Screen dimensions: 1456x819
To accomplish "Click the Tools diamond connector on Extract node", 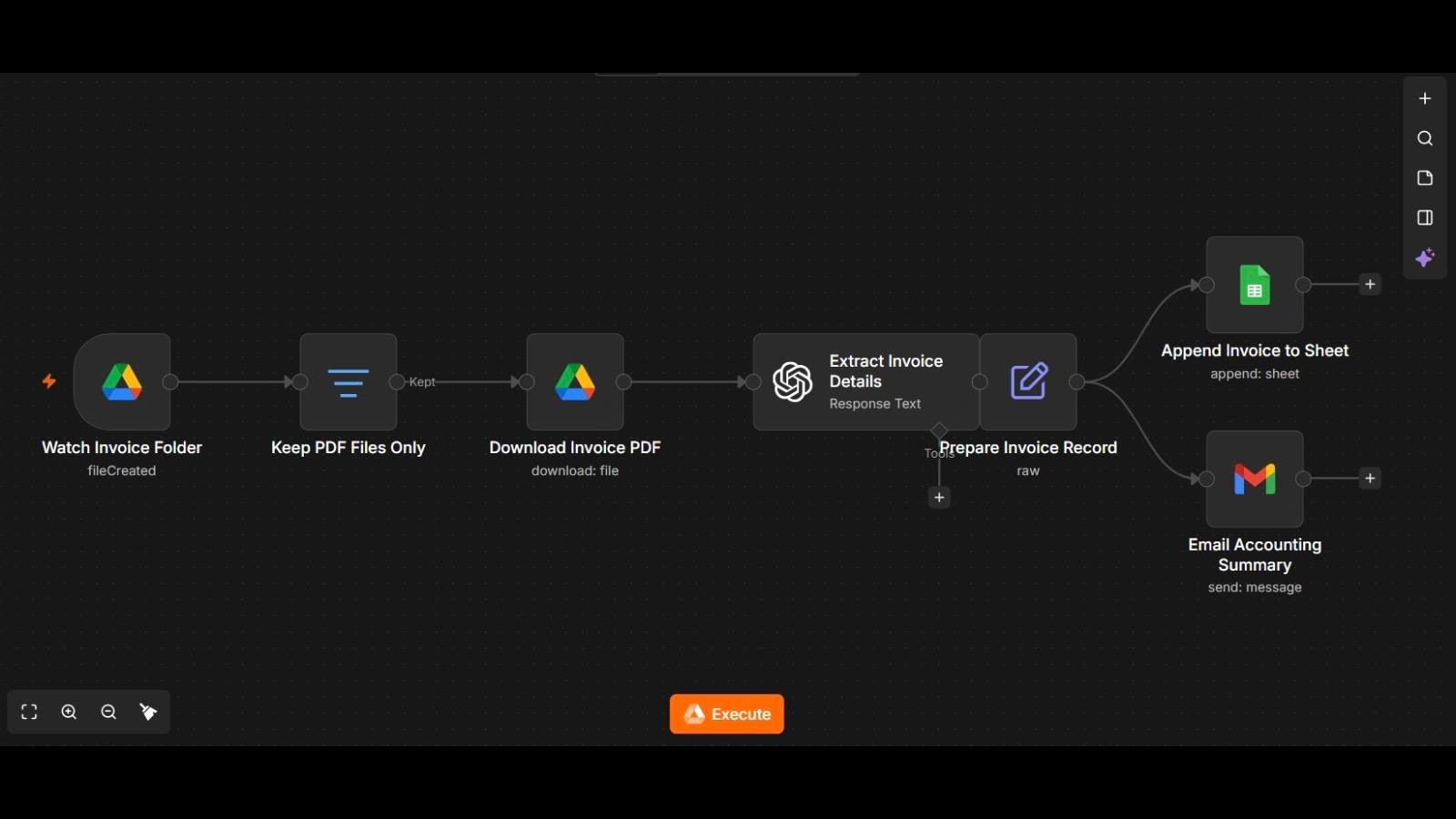I will click(x=939, y=430).
